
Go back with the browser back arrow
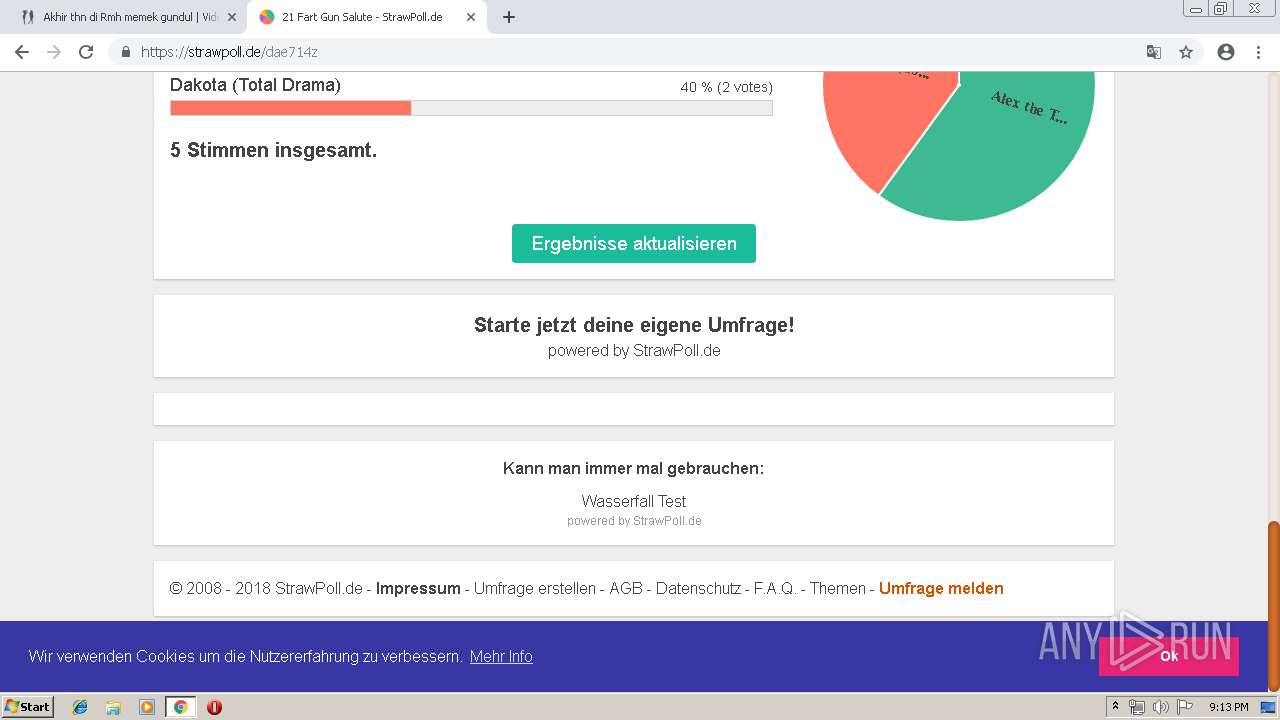(x=22, y=52)
